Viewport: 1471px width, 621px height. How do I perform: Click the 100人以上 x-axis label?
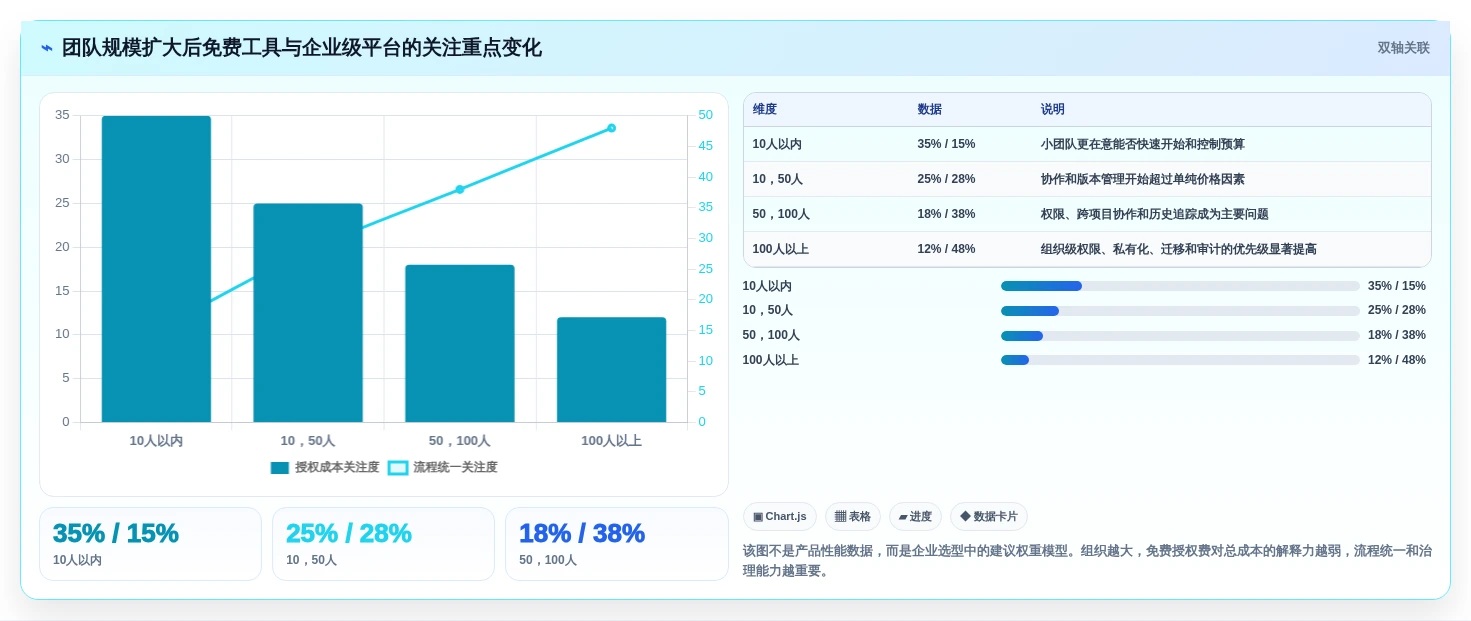(x=611, y=440)
